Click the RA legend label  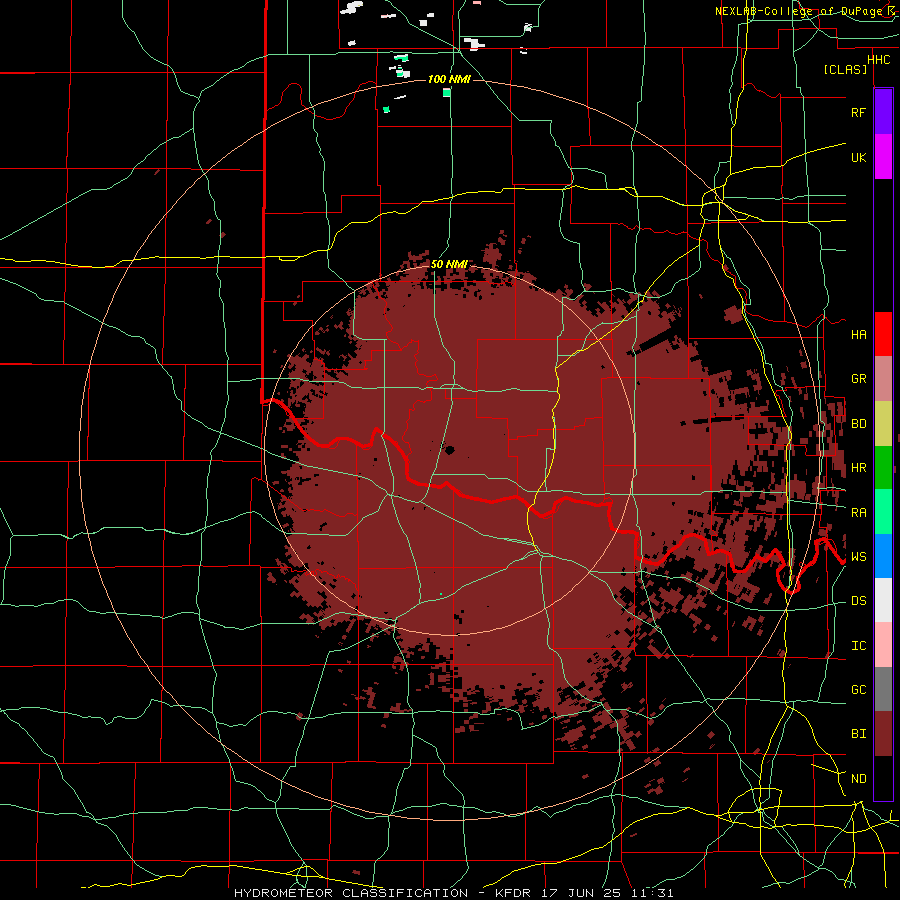pyautogui.click(x=858, y=513)
